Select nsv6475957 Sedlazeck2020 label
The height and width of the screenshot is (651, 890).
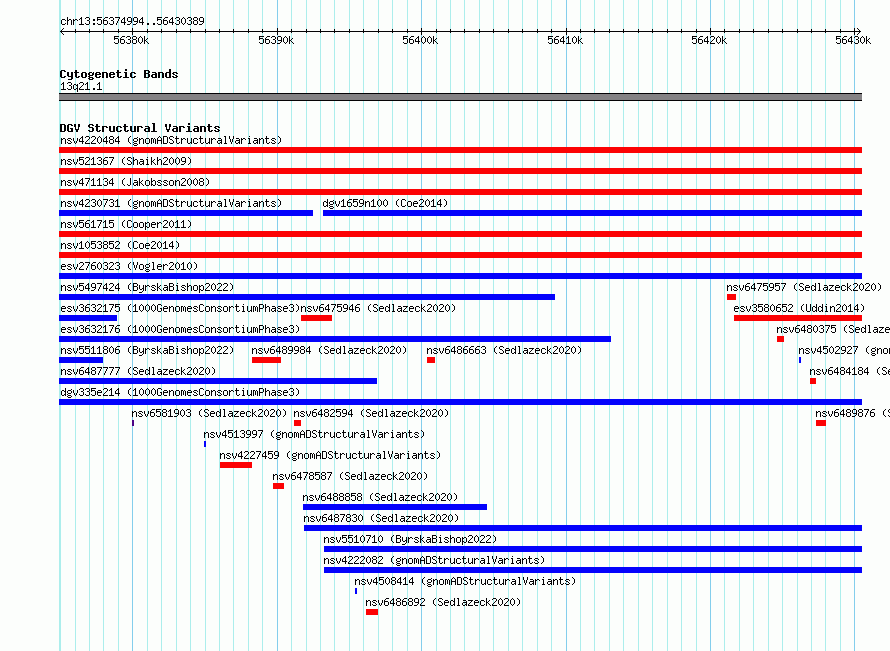coord(804,287)
